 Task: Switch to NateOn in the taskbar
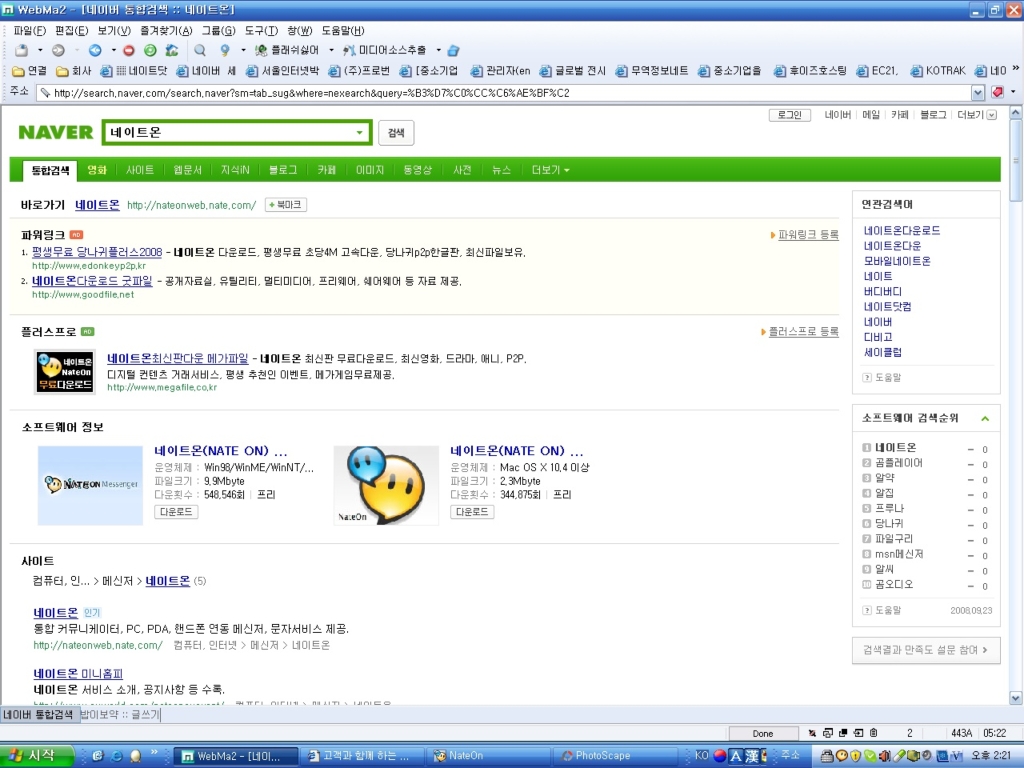click(490, 756)
